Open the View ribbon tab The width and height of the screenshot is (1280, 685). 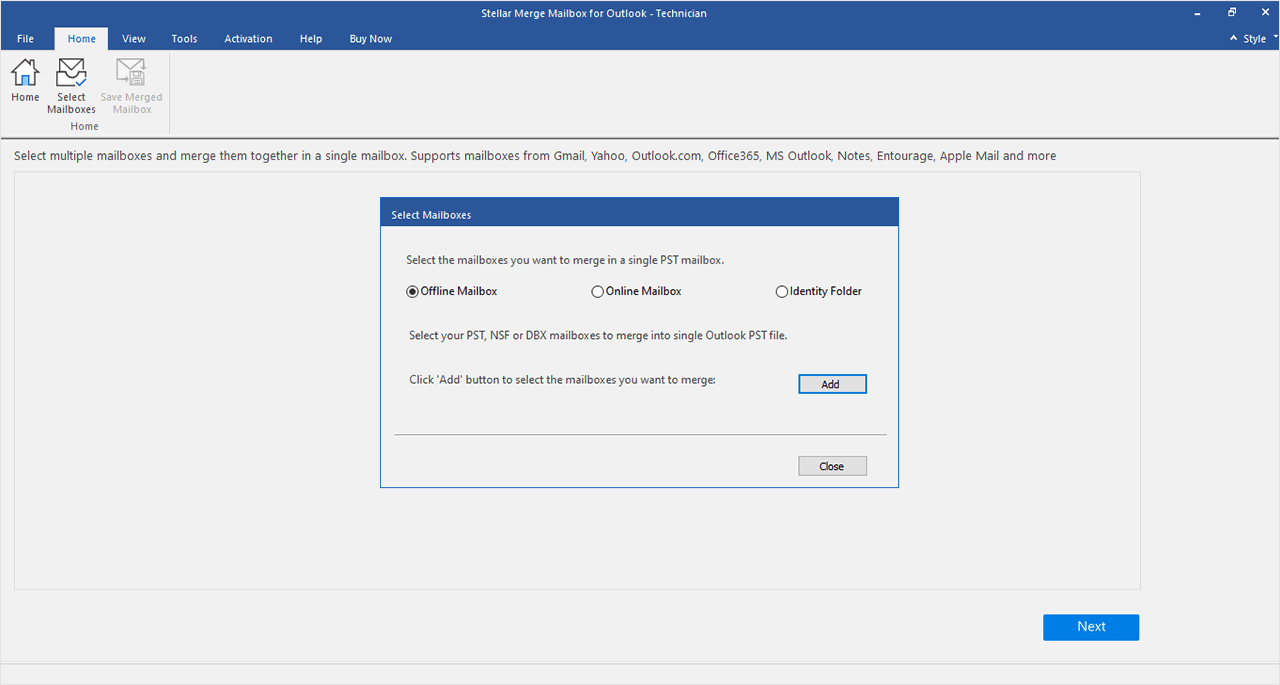(134, 39)
